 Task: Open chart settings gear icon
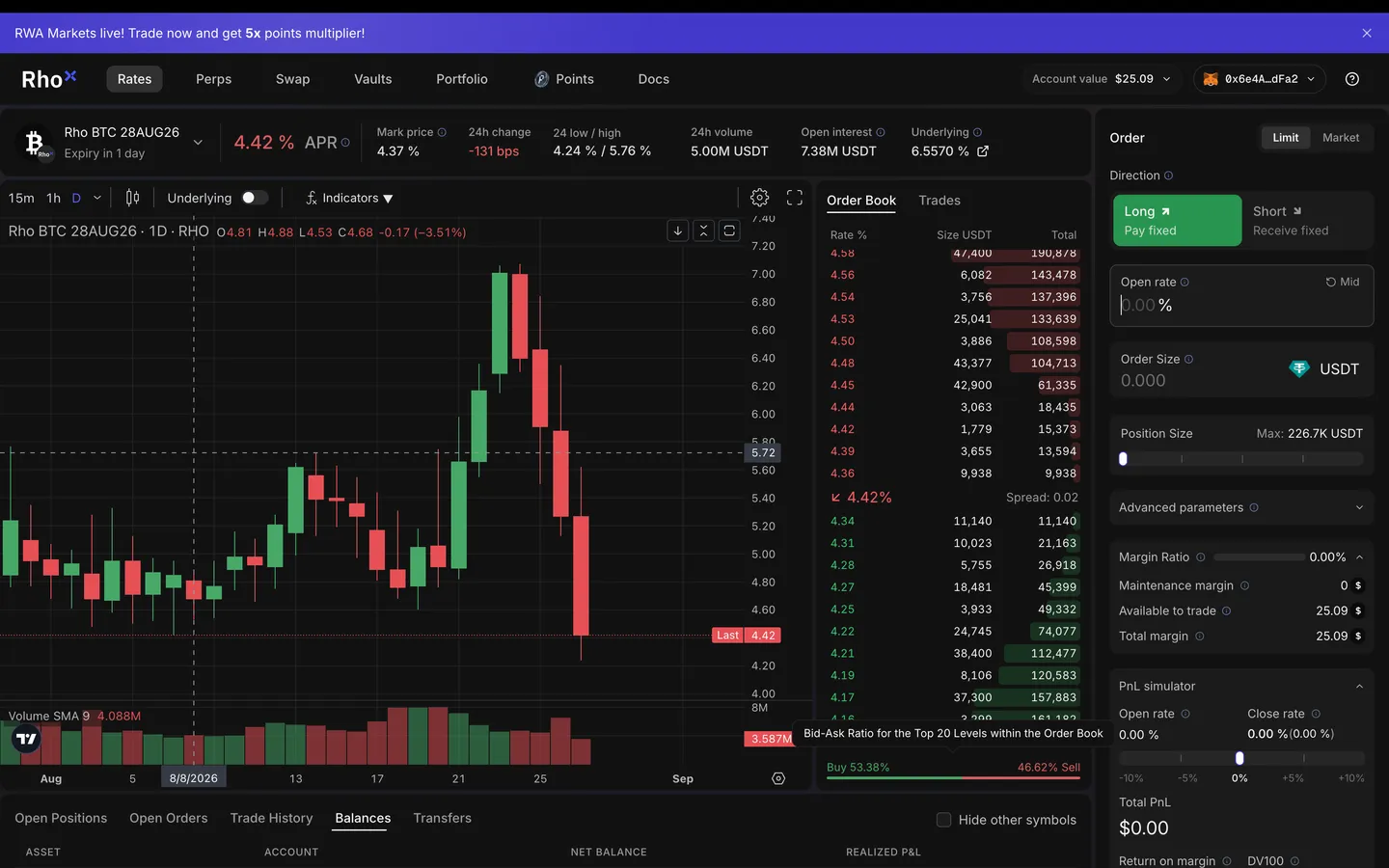click(x=760, y=198)
